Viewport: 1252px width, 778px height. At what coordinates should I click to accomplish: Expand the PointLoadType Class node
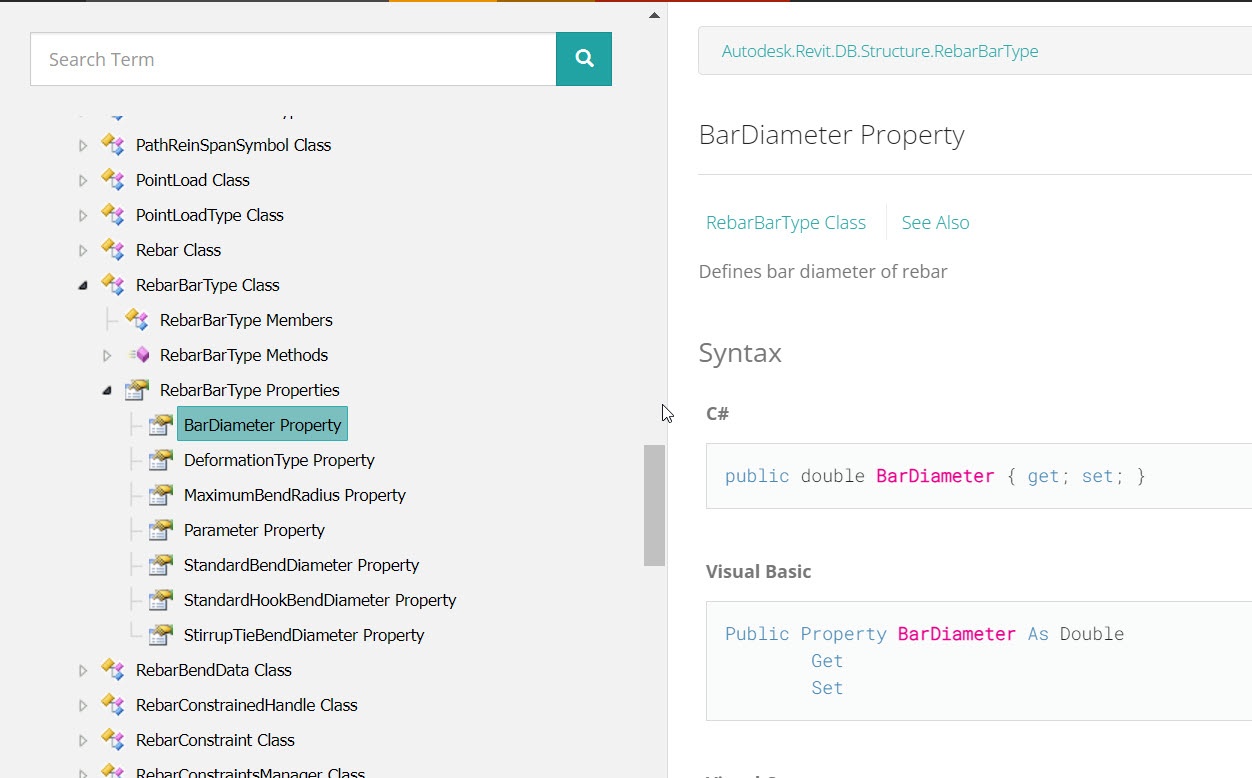point(83,216)
